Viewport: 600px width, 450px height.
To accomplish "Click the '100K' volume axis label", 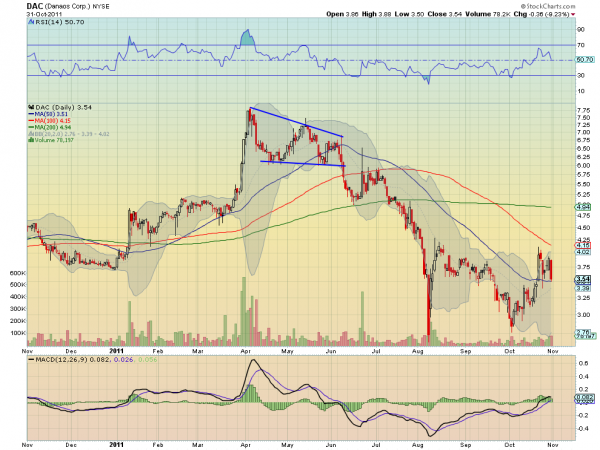I will (18, 333).
